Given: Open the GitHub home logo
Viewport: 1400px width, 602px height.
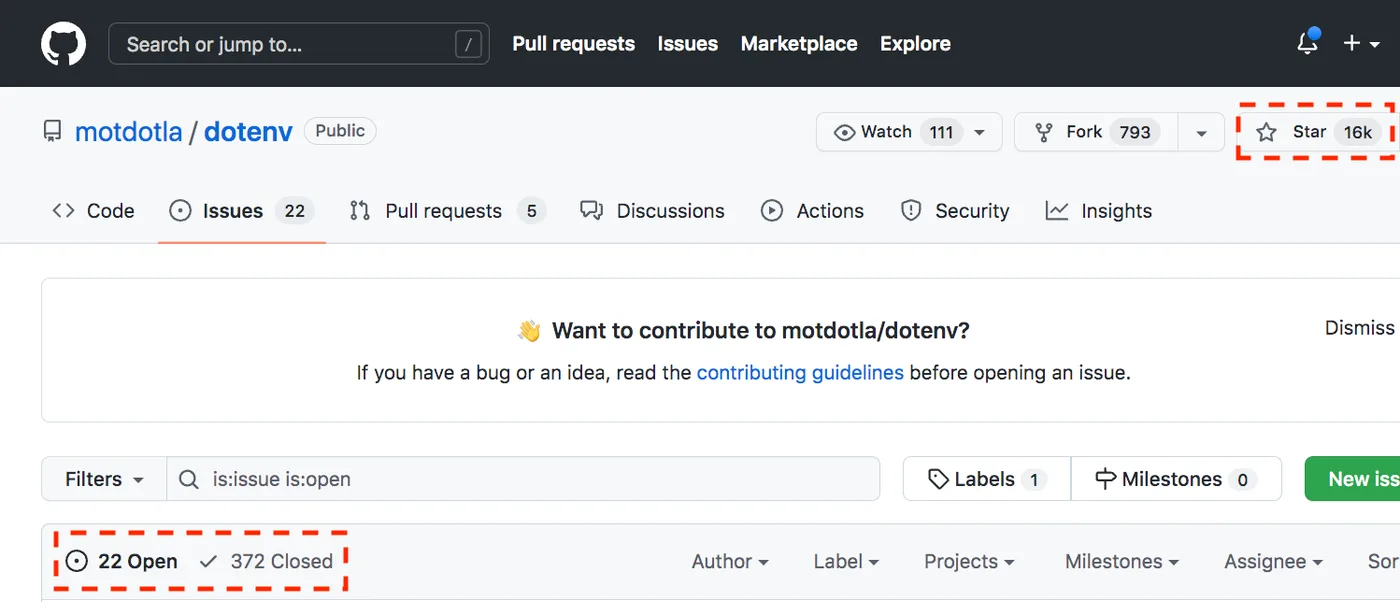Looking at the screenshot, I should tap(63, 44).
